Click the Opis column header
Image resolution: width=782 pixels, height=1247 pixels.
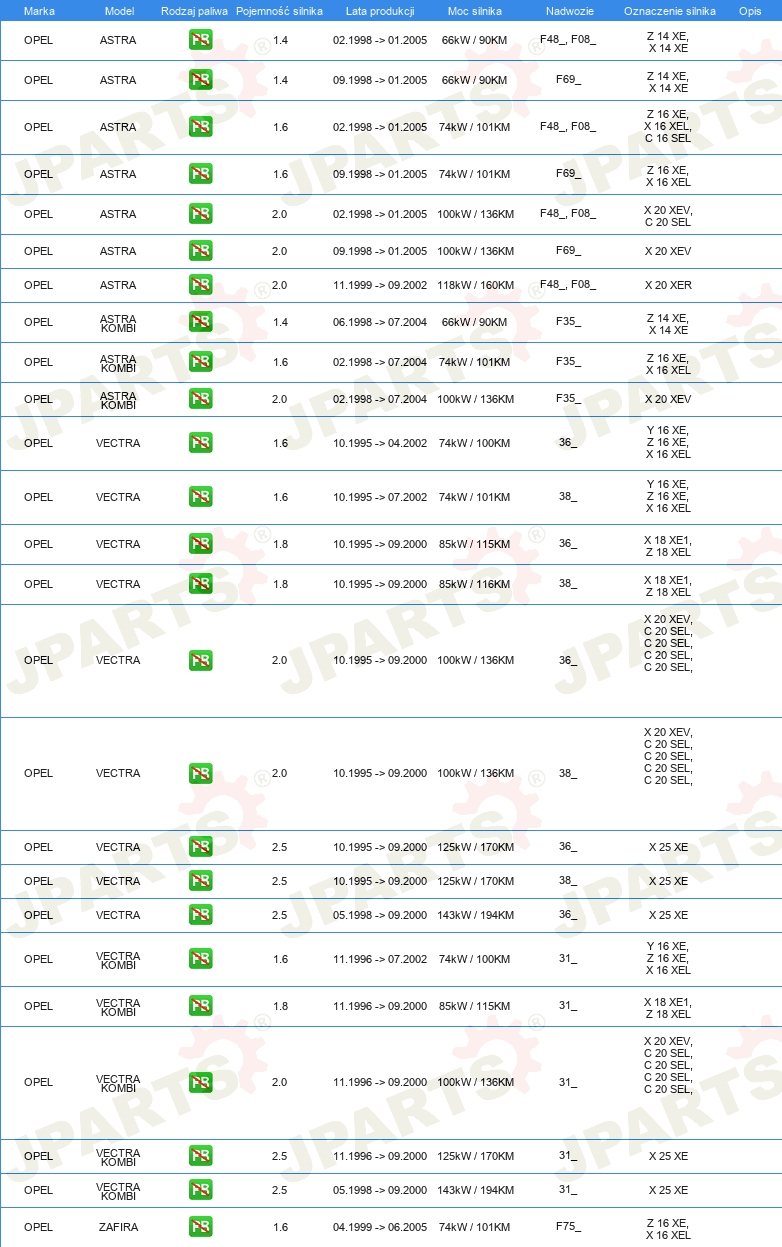pyautogui.click(x=749, y=10)
